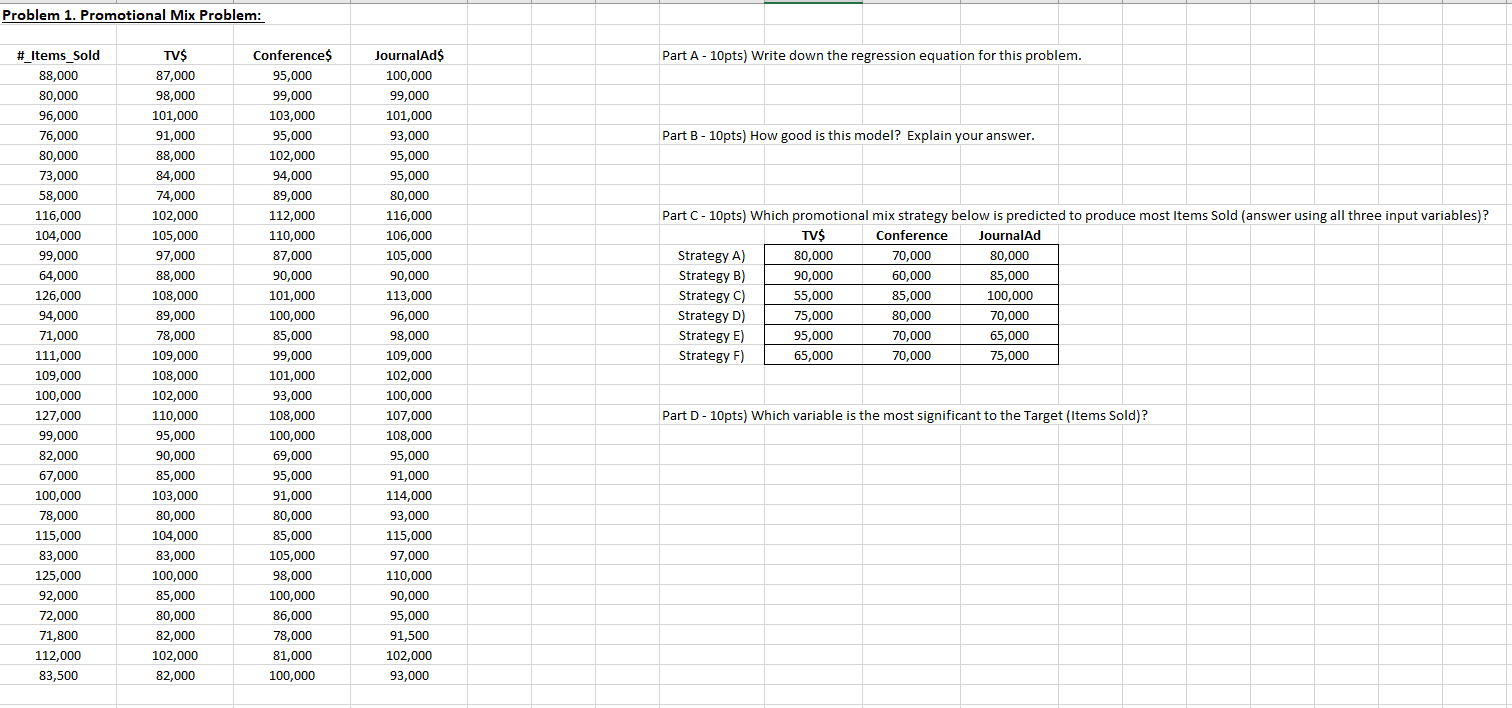Select the Strategy F) label cell
Screen dimensions: 1512x708
(x=711, y=355)
